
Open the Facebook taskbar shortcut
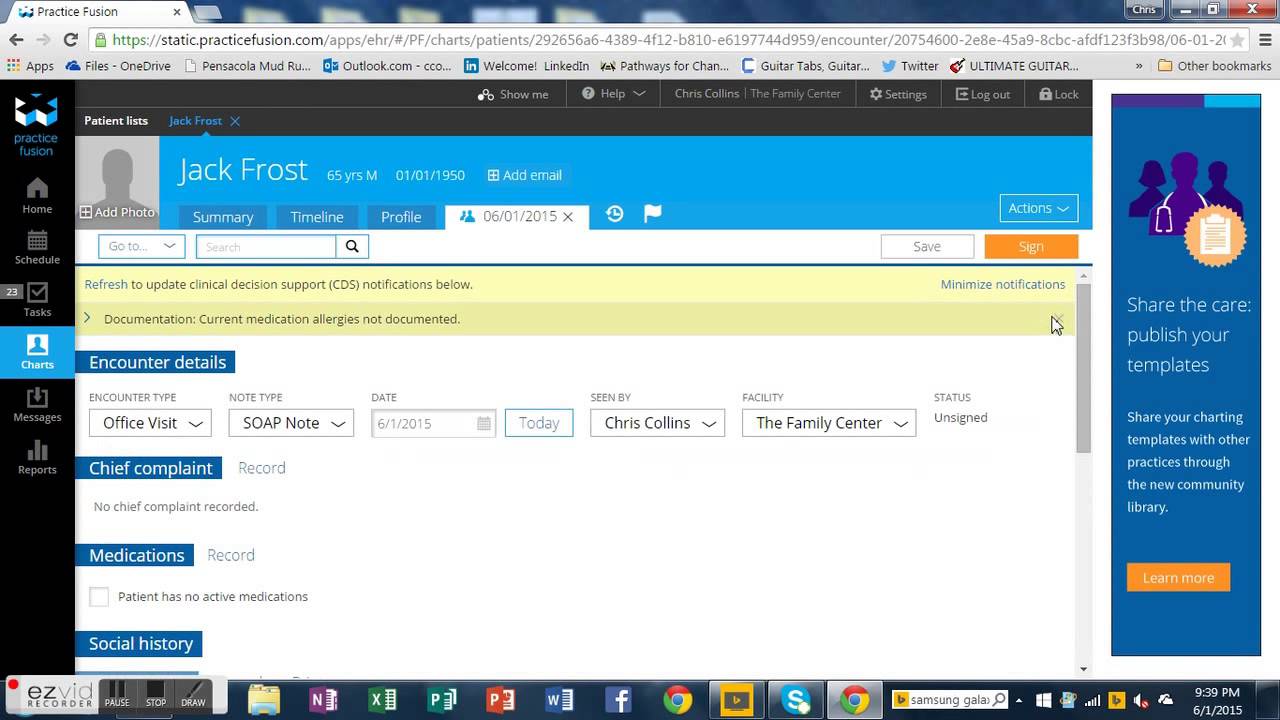[x=618, y=699]
